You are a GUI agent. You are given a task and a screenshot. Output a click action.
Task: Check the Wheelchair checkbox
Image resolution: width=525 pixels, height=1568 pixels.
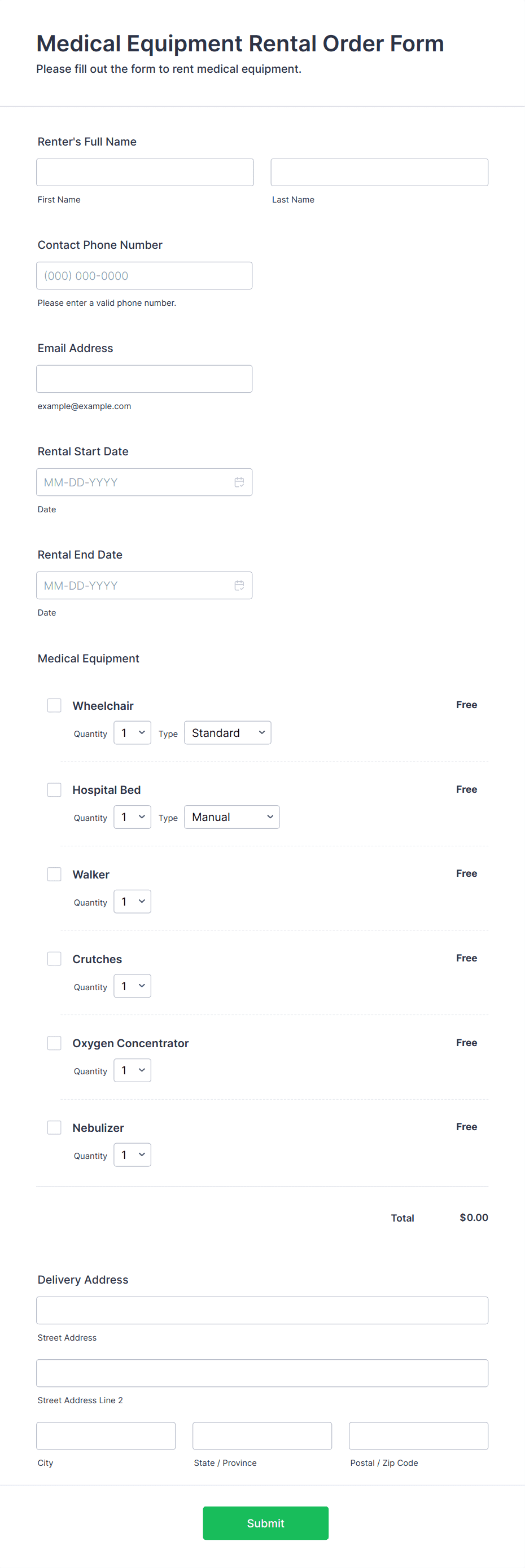pyautogui.click(x=54, y=705)
